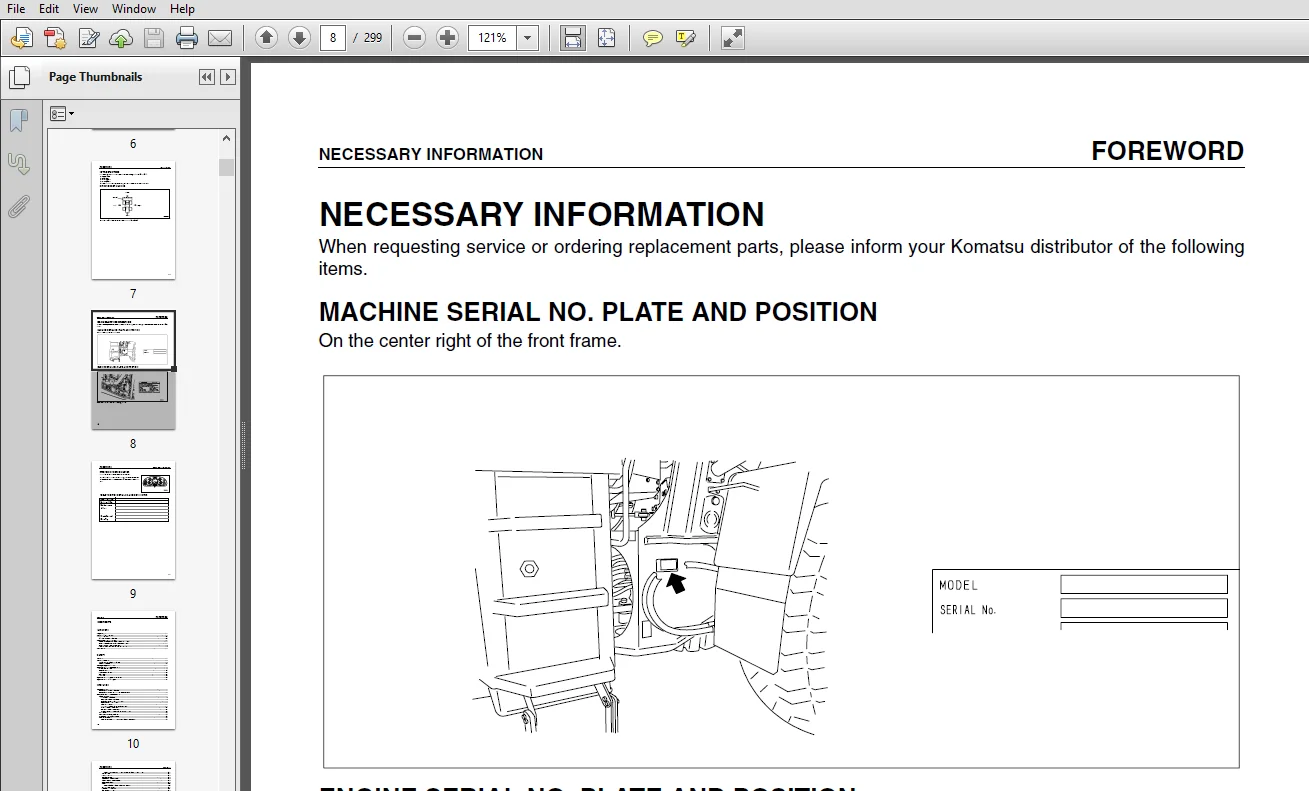Click the highlight text tool icon
The image size is (1309, 791).
pyautogui.click(x=686, y=38)
